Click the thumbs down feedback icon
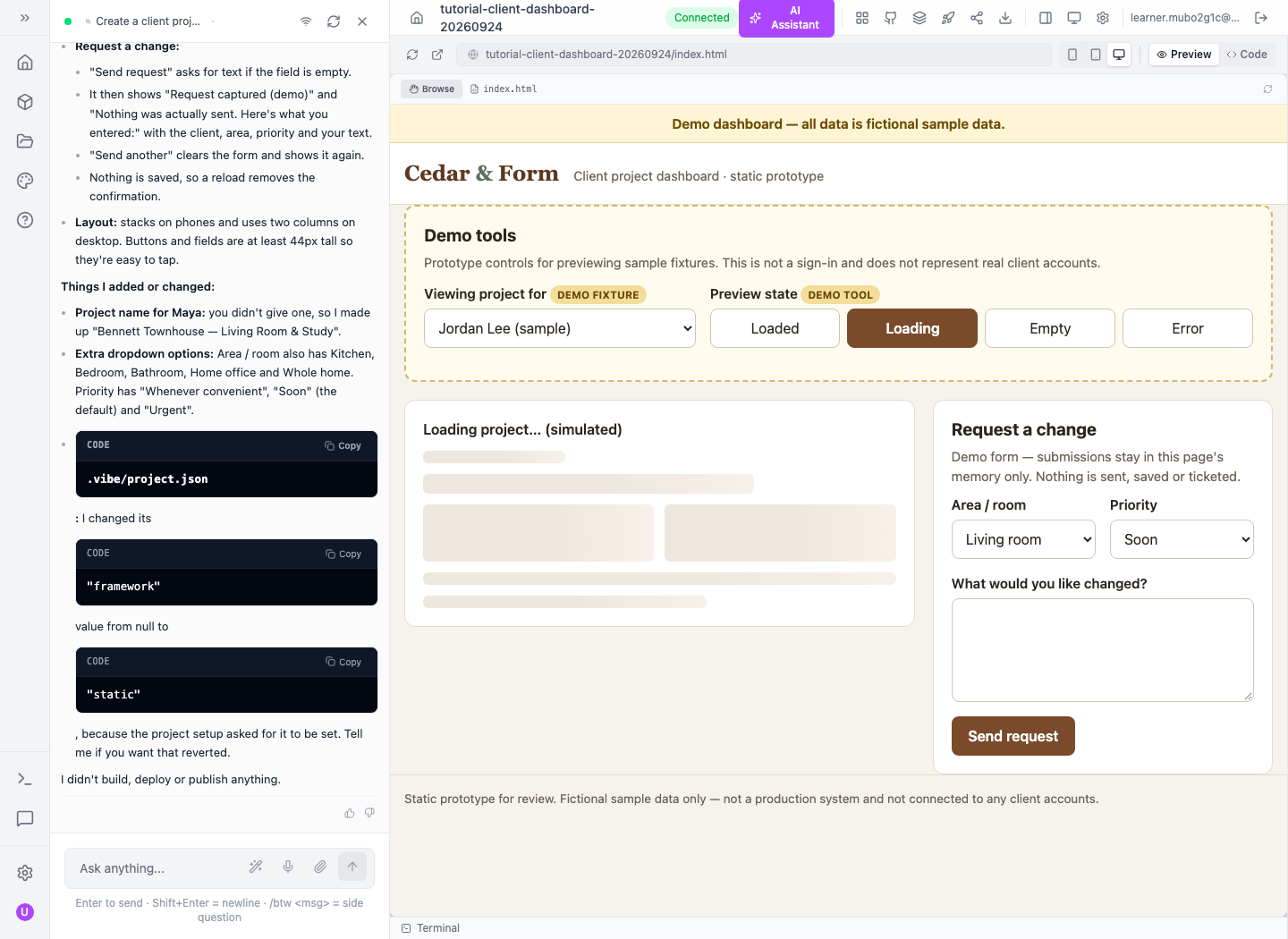 (x=369, y=813)
